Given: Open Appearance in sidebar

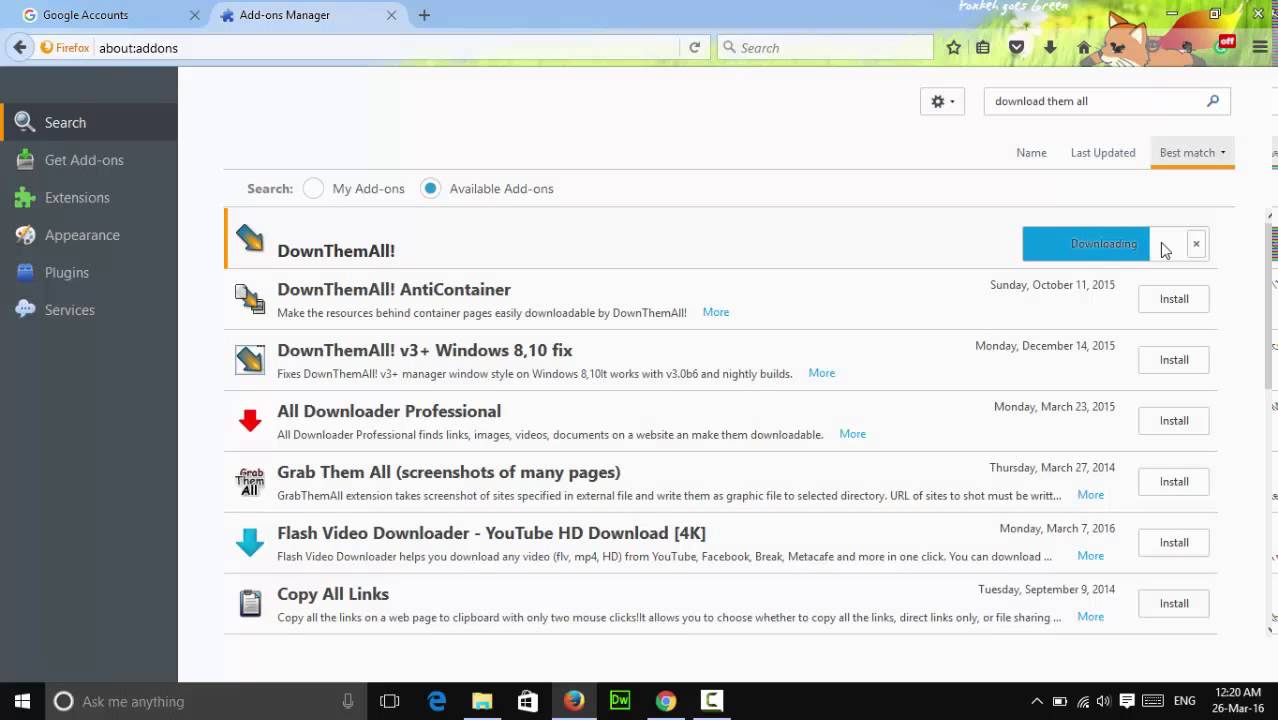Looking at the screenshot, I should (89, 235).
